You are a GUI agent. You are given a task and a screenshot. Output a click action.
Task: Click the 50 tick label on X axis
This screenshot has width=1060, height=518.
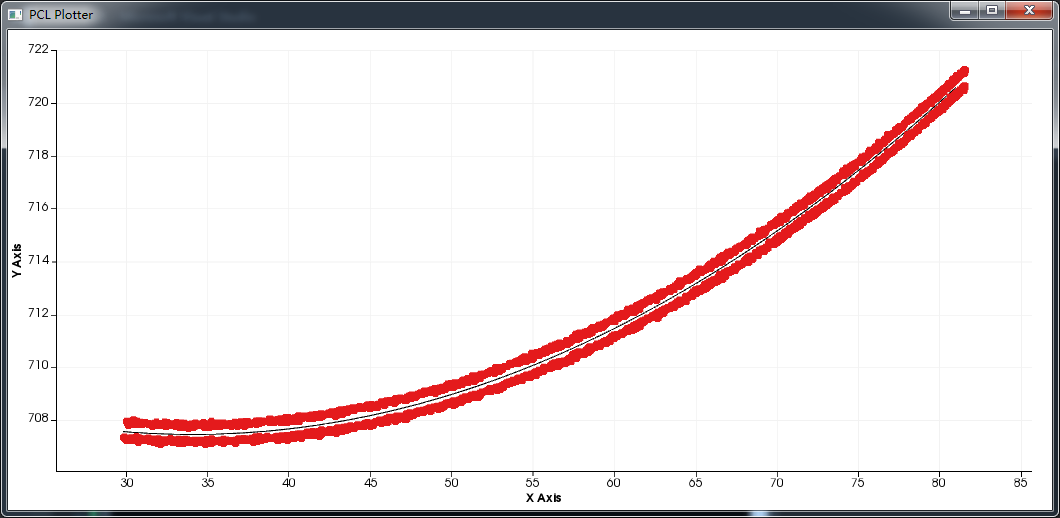(452, 483)
